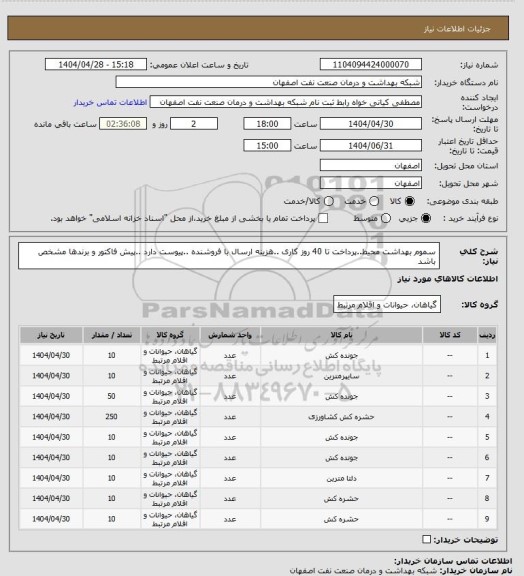This screenshot has width=524, height=576.
Task: Click the need date in row 9
Action: (x=51, y=519)
